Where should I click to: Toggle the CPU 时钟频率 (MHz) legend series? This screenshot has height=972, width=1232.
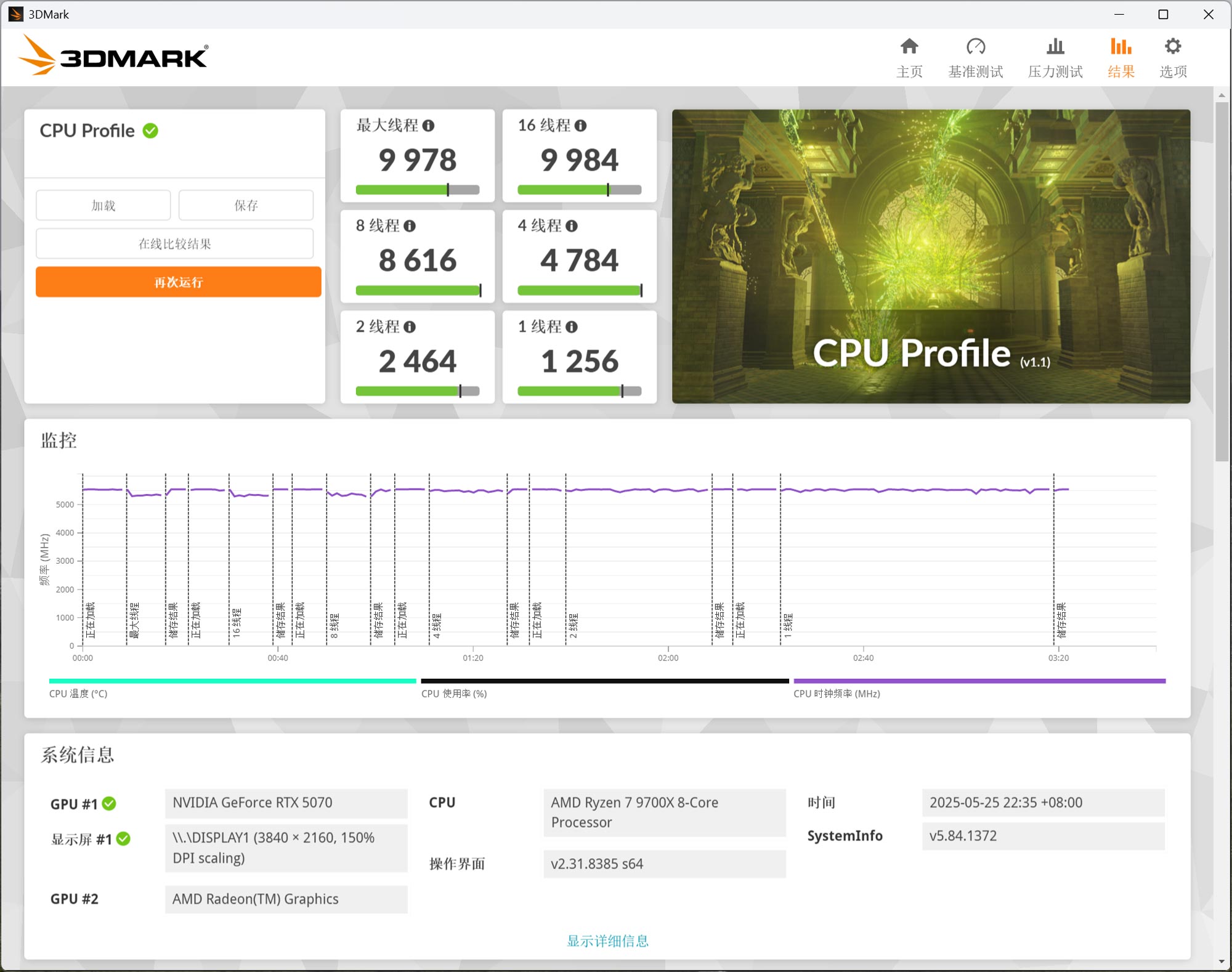pos(979,688)
